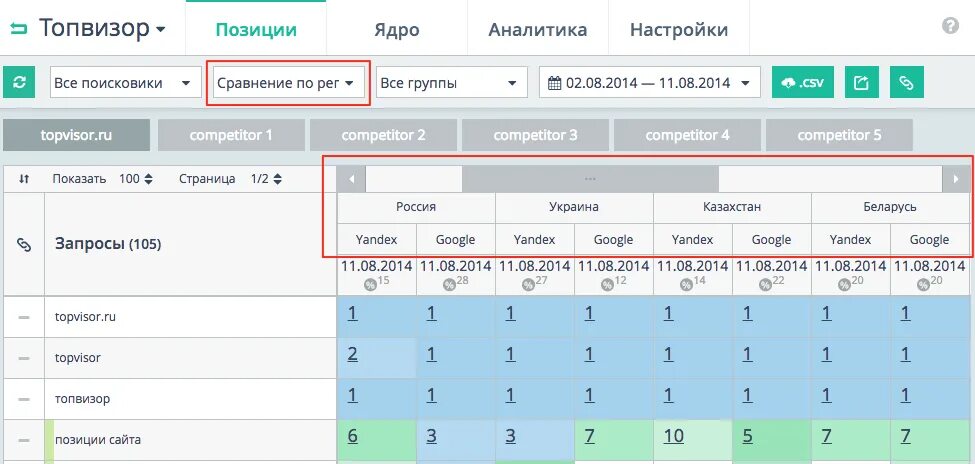This screenshot has width=975, height=464.
Task: Open the Все поисковики dropdown
Action: point(126,83)
